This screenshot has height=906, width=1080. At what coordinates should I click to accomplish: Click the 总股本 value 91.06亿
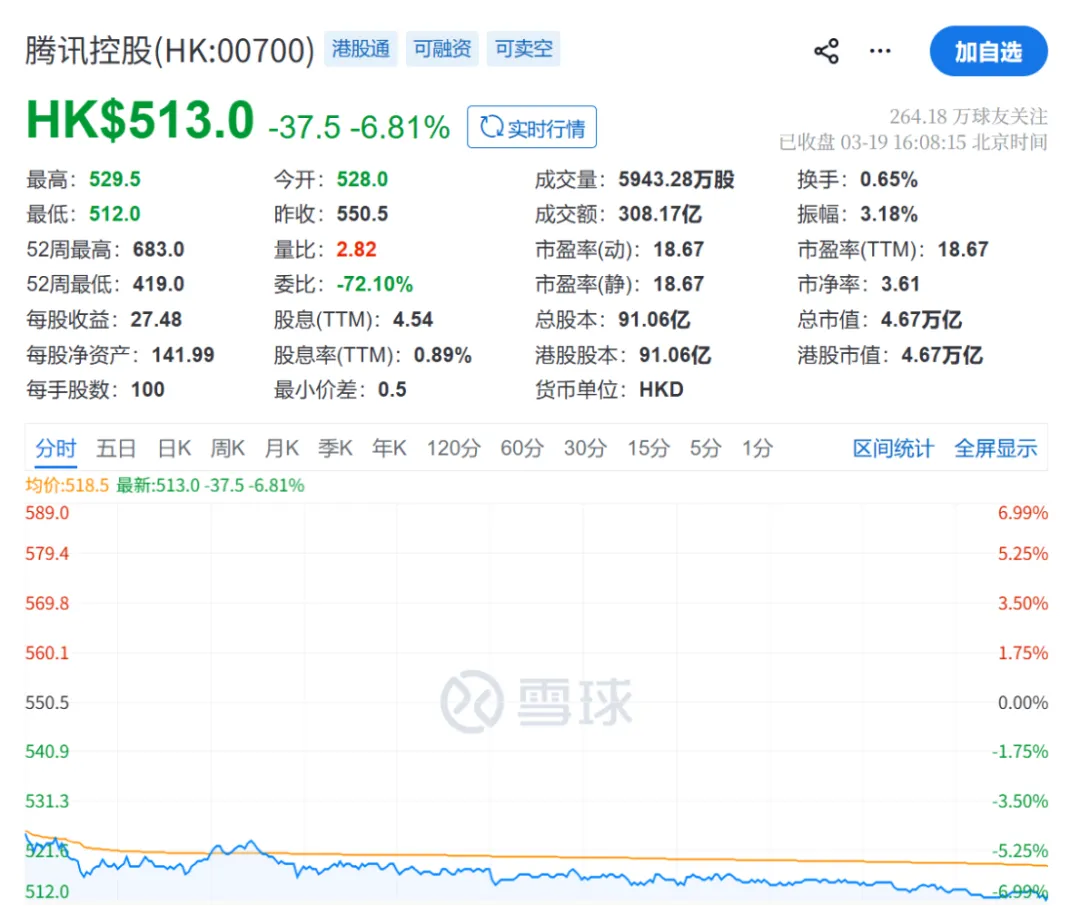(x=654, y=319)
